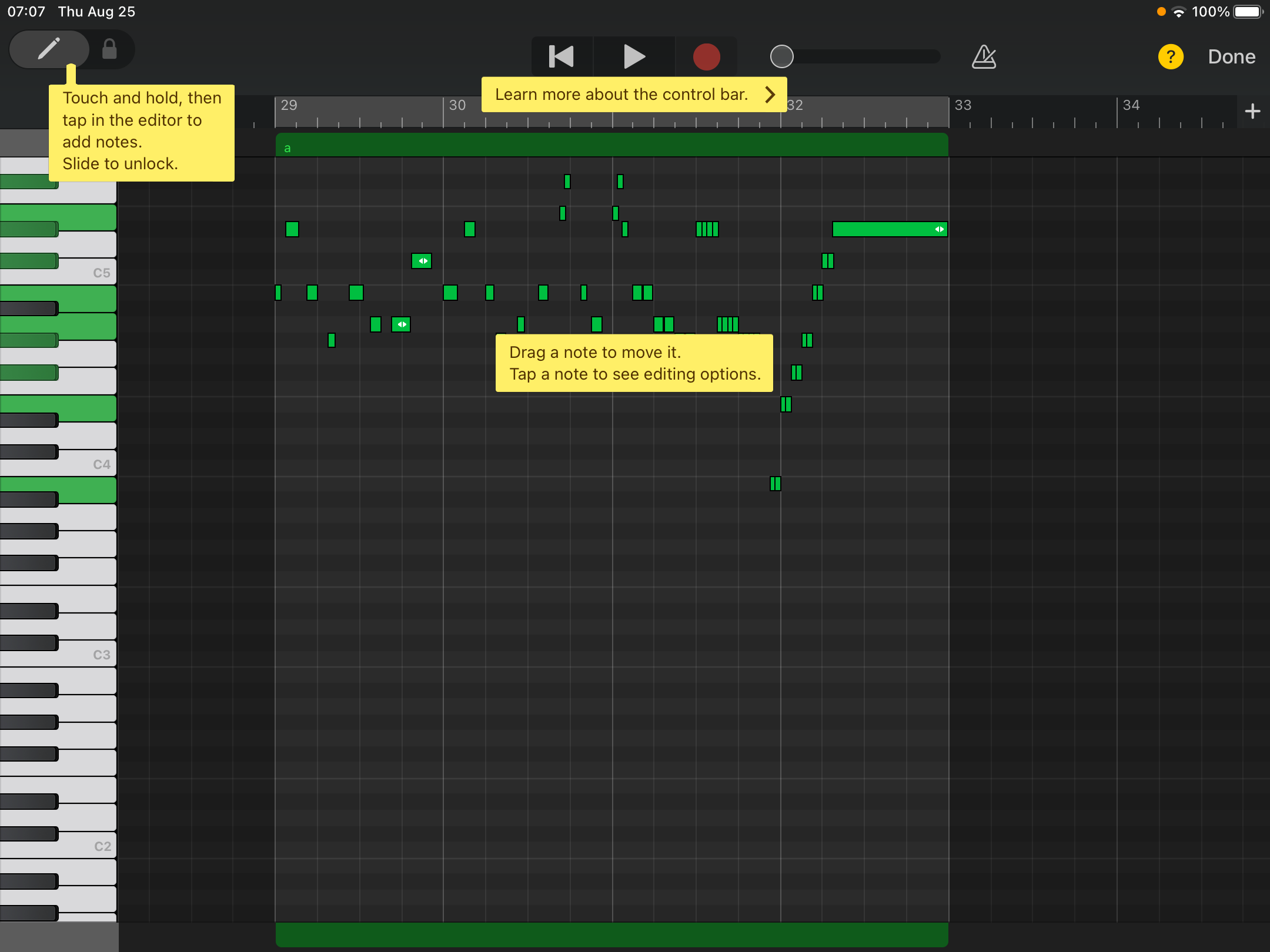Select the lowest note near C4 row
This screenshot has width=1270, height=952.
(x=775, y=484)
